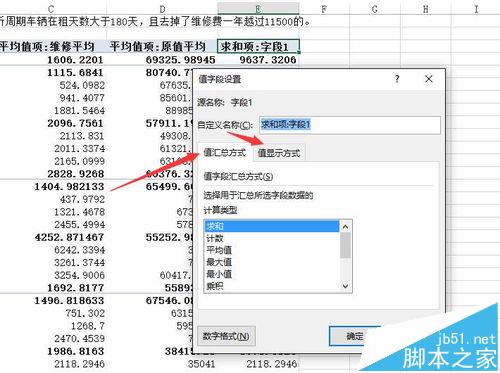This screenshot has width=500, height=373.
Task: Click cell with value 1606.2201
Action: pos(53,60)
